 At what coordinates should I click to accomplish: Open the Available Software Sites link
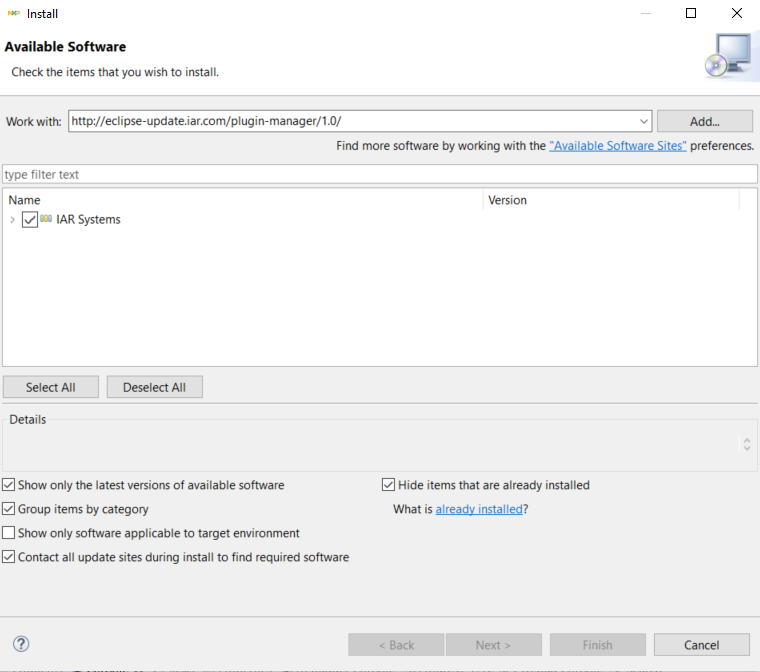618,146
